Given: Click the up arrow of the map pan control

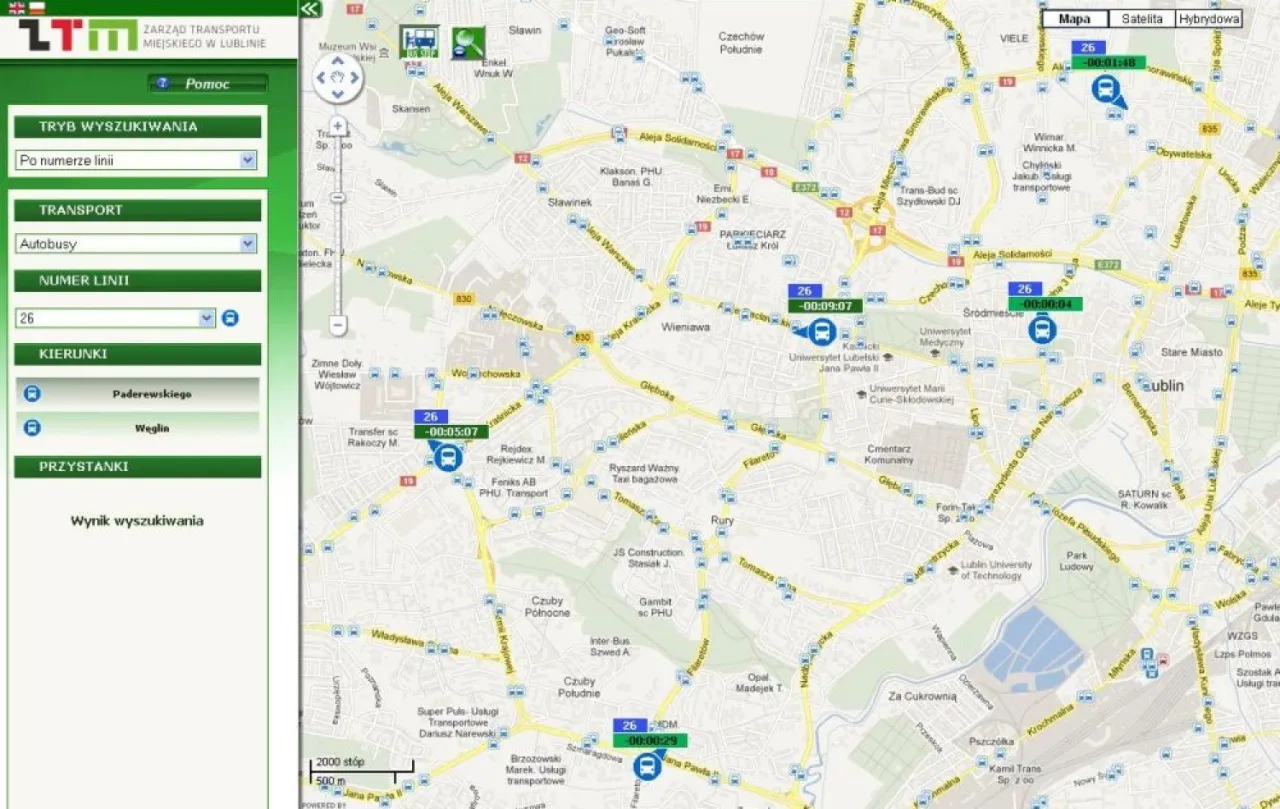Looking at the screenshot, I should point(337,60).
